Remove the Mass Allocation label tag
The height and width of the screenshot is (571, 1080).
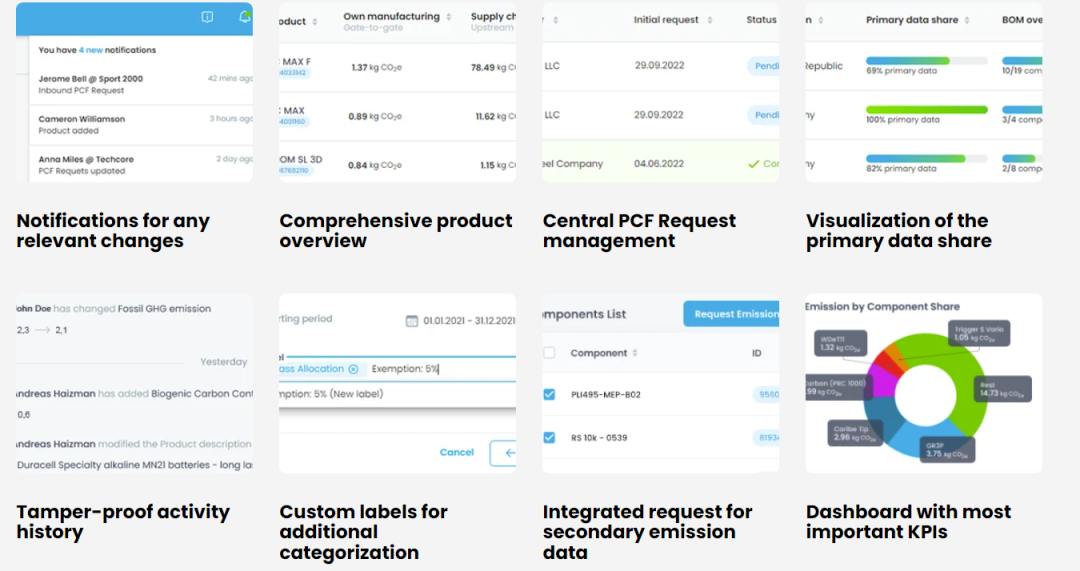pyautogui.click(x=353, y=369)
